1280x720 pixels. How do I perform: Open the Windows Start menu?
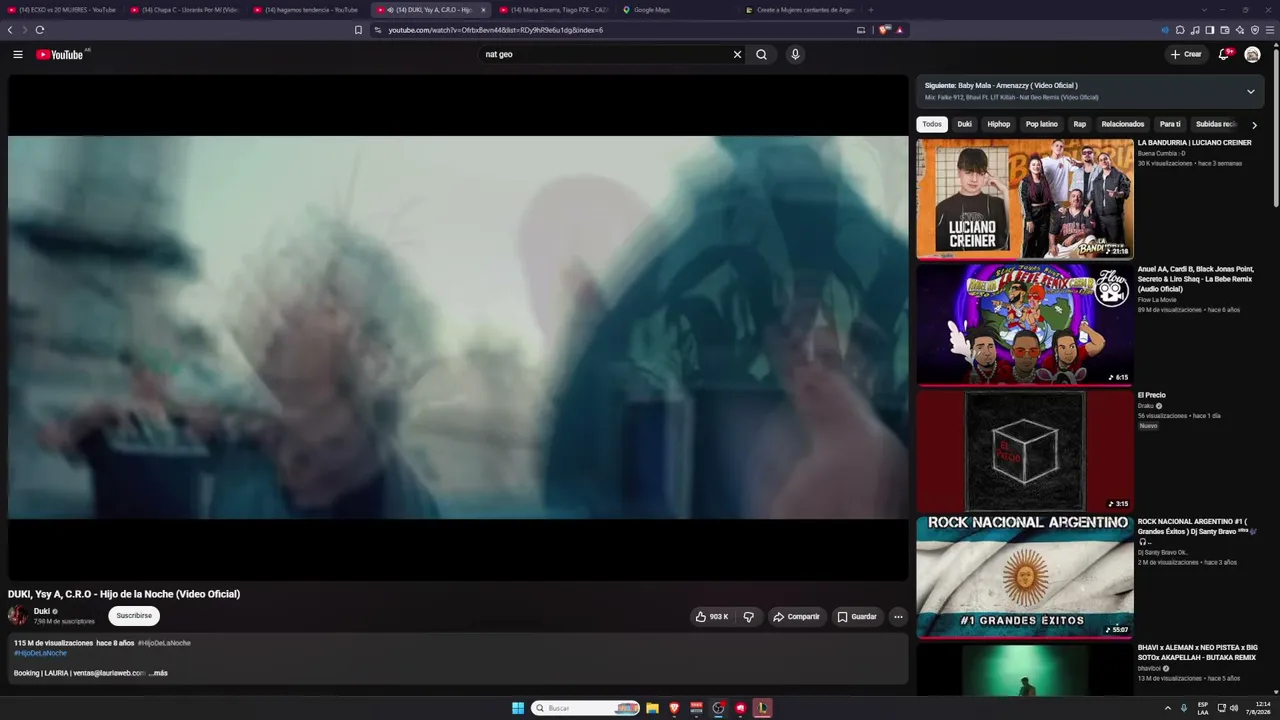518,708
